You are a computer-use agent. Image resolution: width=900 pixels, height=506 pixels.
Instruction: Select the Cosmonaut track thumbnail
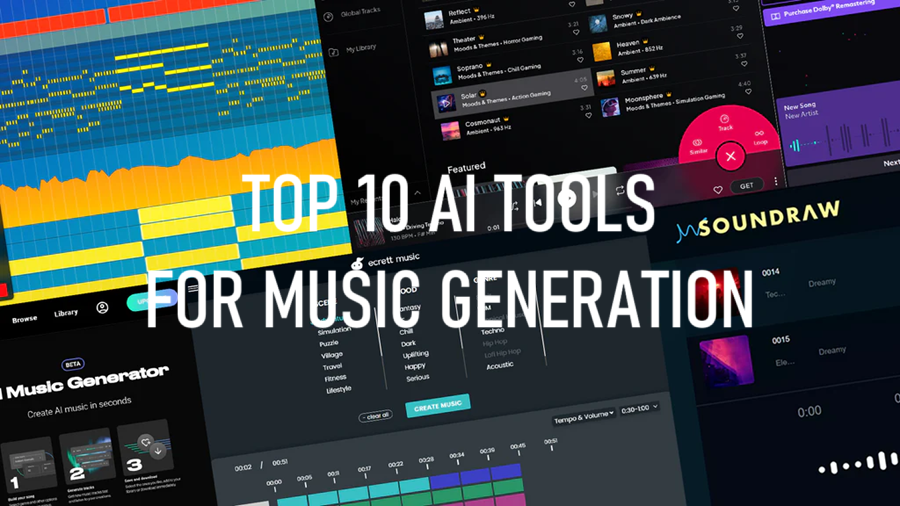[x=450, y=131]
